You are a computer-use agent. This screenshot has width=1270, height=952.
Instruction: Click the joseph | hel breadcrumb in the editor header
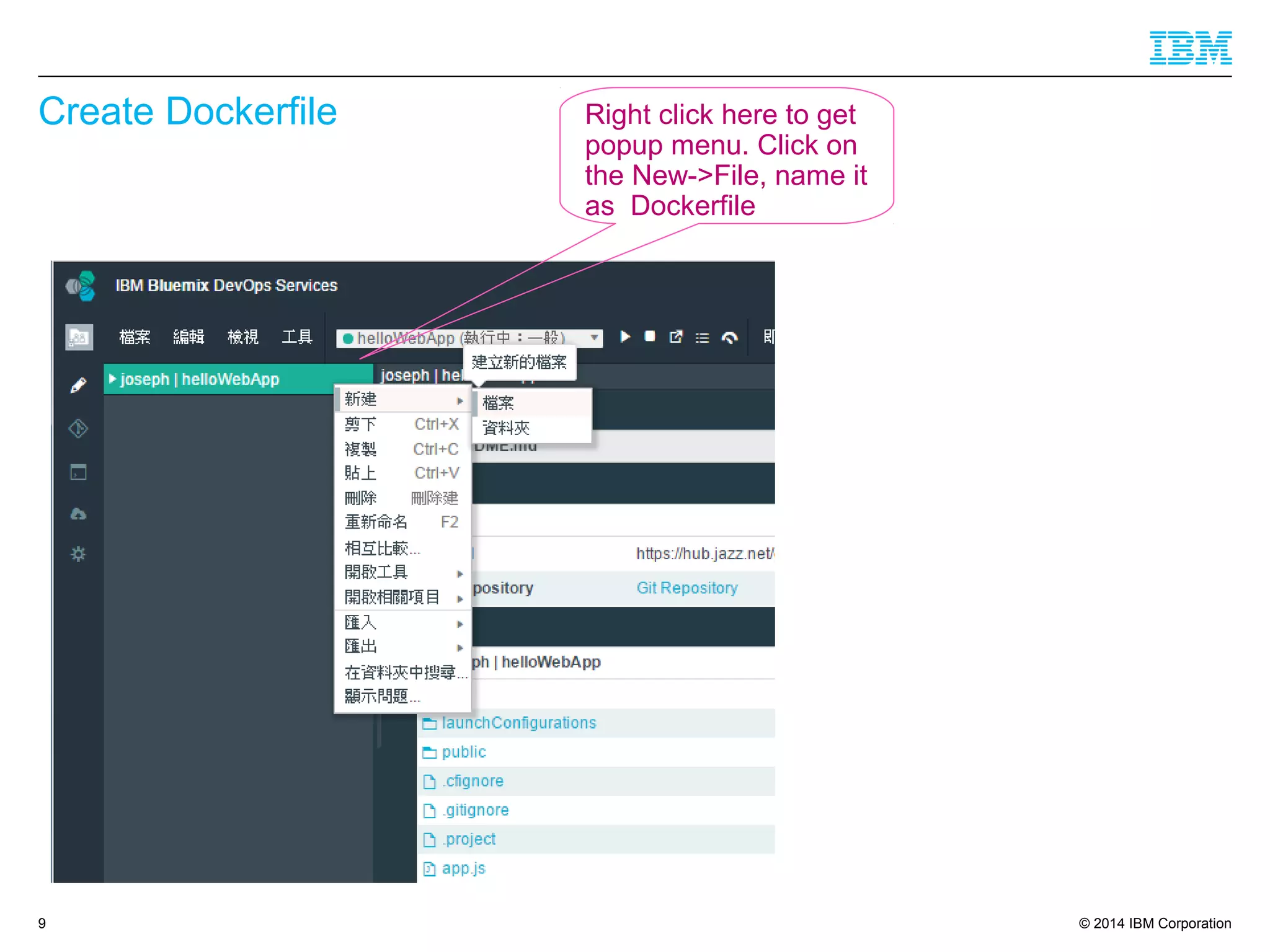click(421, 376)
